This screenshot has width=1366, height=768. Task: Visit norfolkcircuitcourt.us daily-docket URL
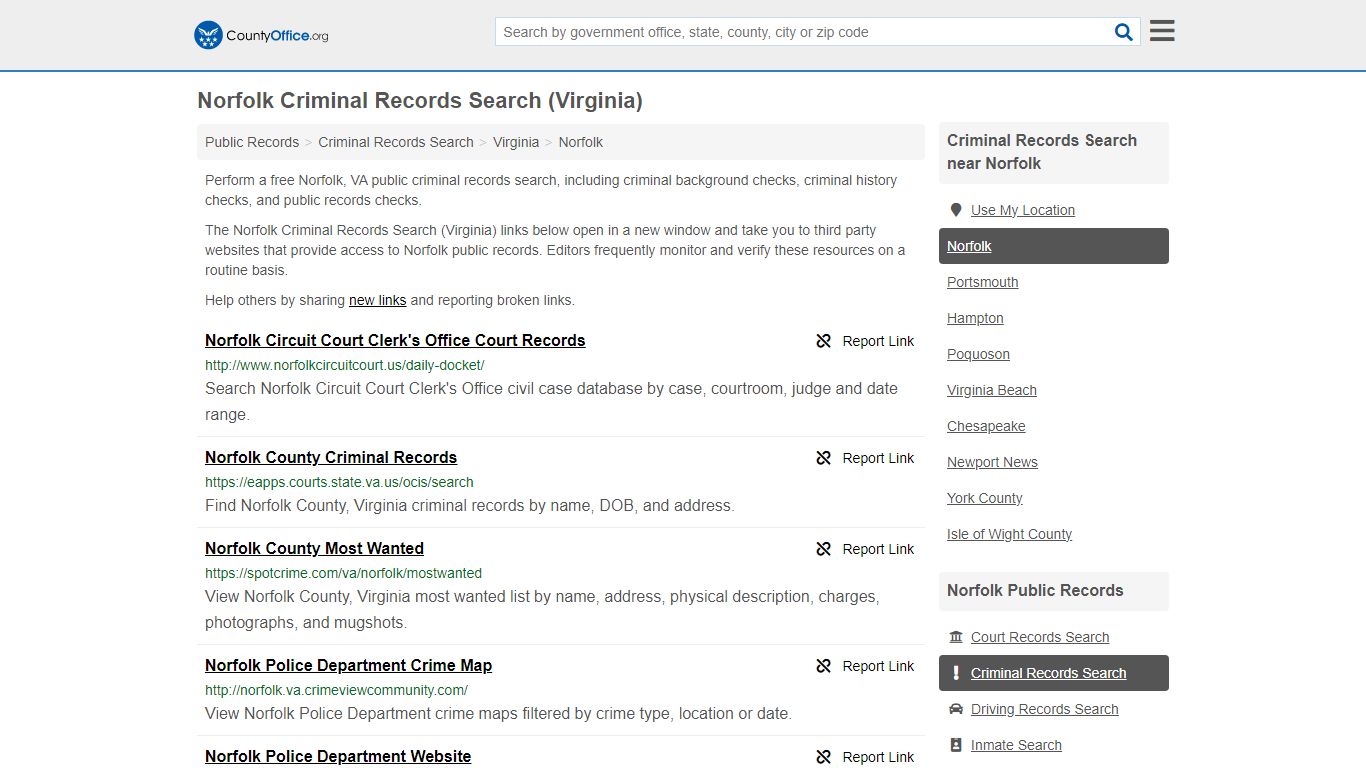click(345, 365)
